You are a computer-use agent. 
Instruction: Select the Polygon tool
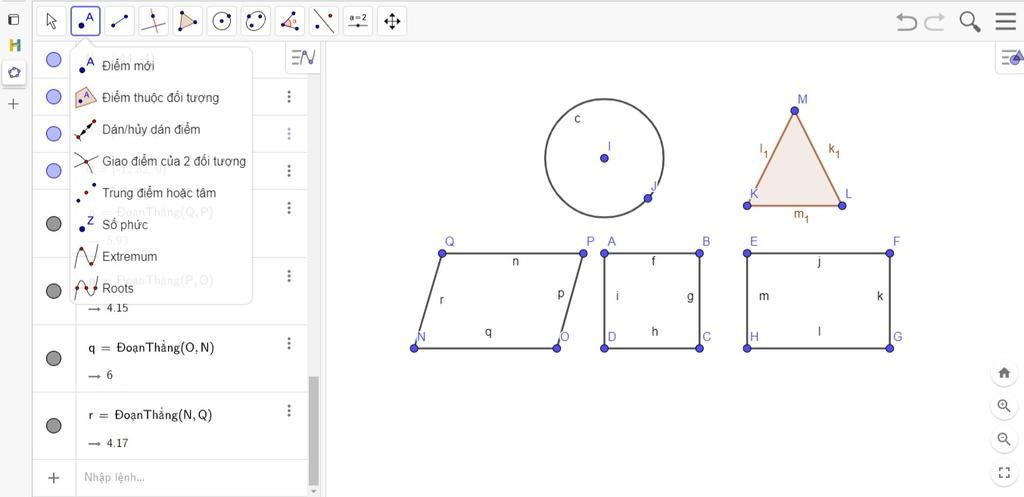coord(187,22)
